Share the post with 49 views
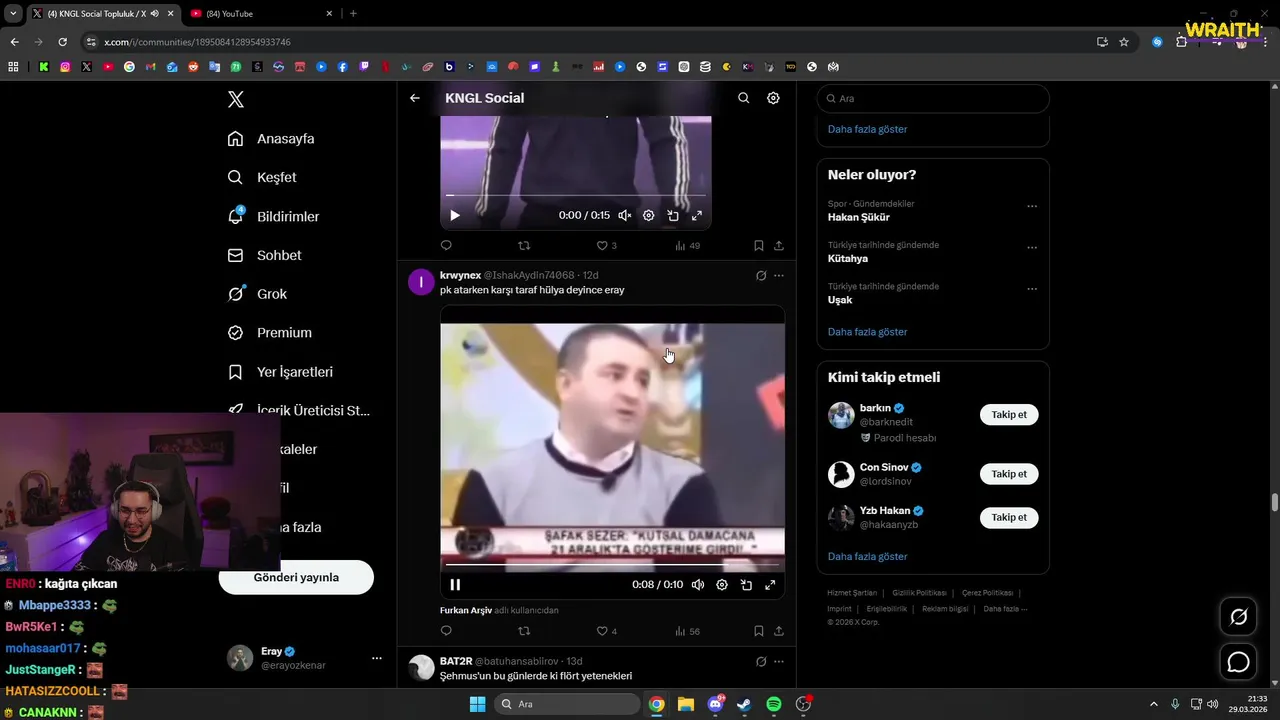The height and width of the screenshot is (720, 1280). click(x=778, y=245)
